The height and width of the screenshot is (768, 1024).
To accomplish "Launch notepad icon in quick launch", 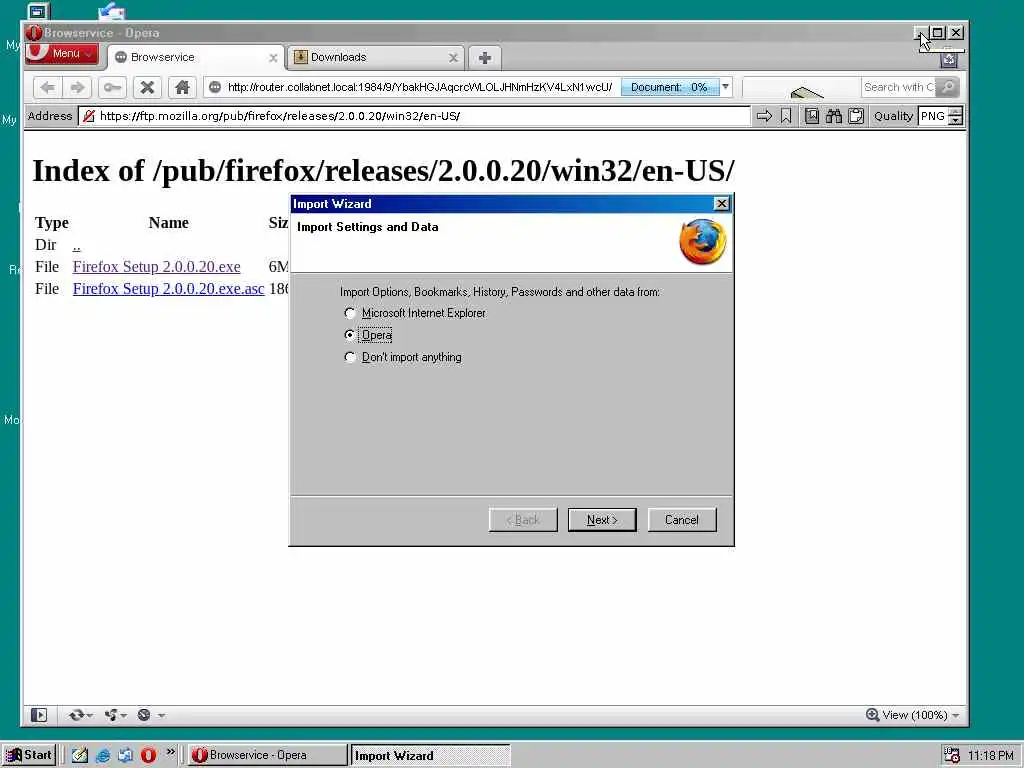I will coord(80,756).
